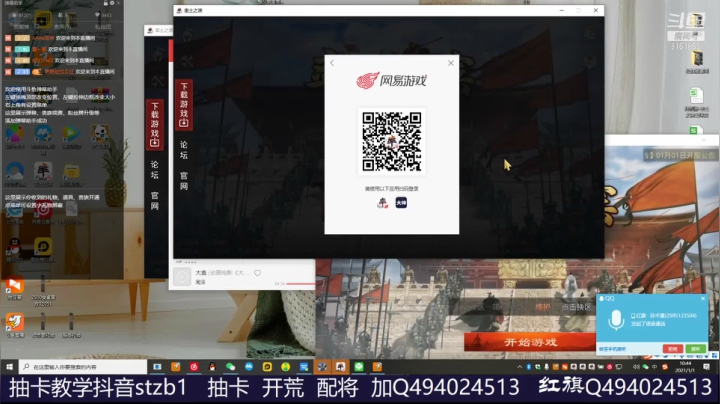The image size is (720, 404).
Task: Select the red game app icon below the QR code
Action: click(382, 202)
